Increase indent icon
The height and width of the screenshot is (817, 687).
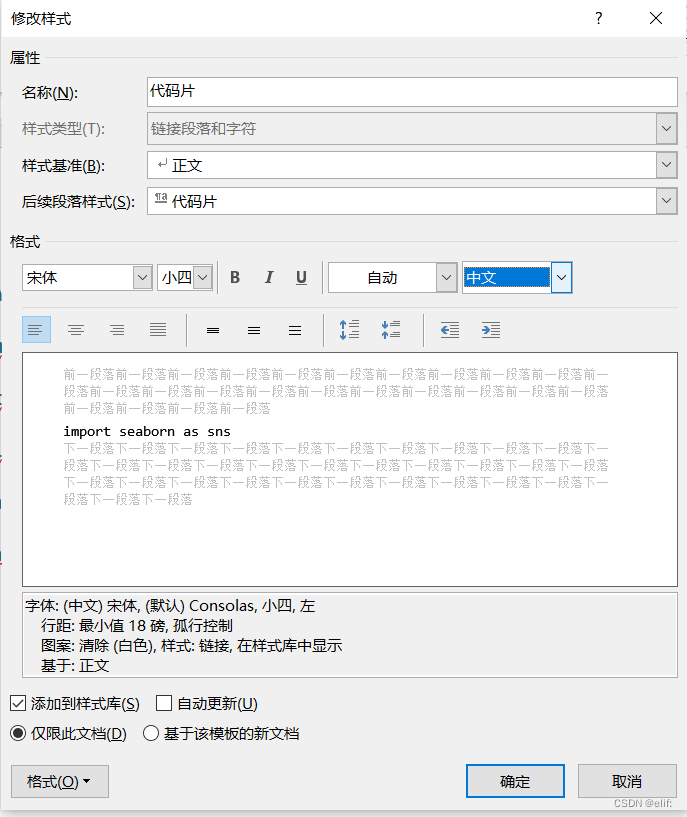[x=491, y=330]
